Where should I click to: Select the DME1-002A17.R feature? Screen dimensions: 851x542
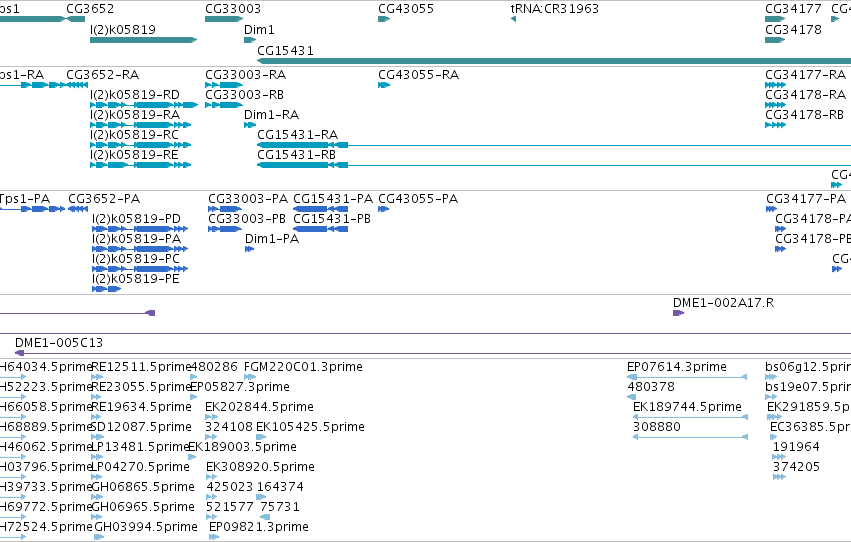point(723,303)
